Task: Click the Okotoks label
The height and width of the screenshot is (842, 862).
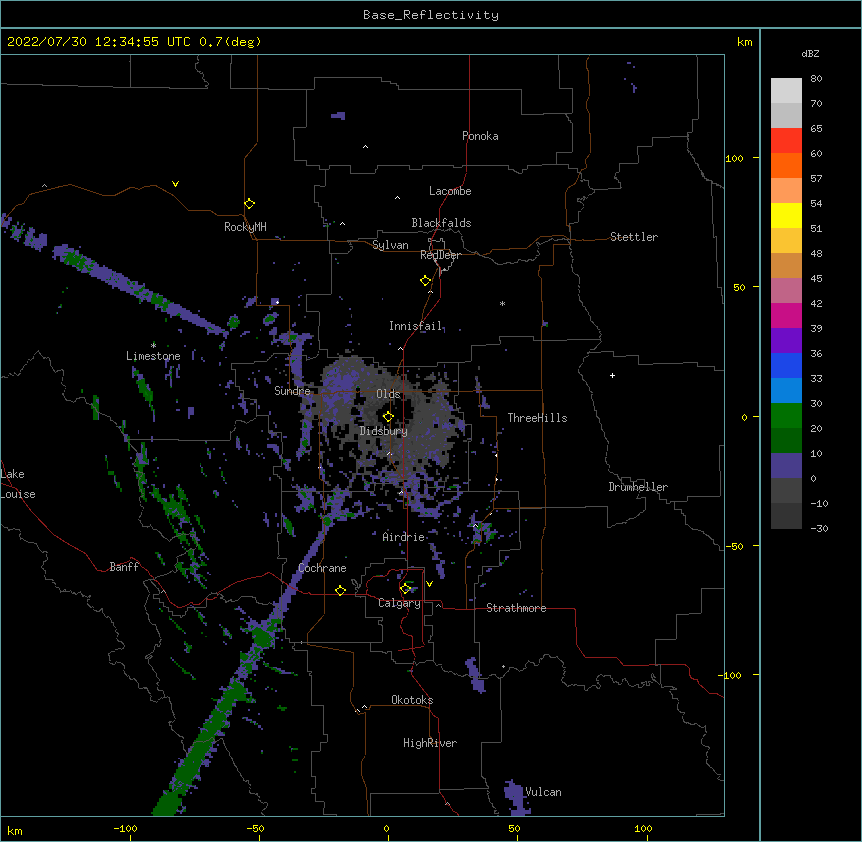Action: pos(412,700)
